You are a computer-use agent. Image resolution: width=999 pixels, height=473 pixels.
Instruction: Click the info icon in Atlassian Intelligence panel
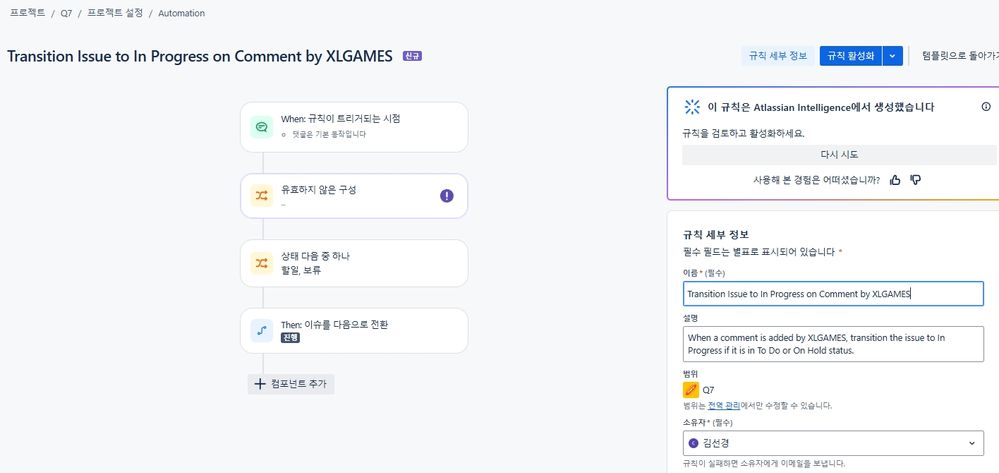pos(986,106)
